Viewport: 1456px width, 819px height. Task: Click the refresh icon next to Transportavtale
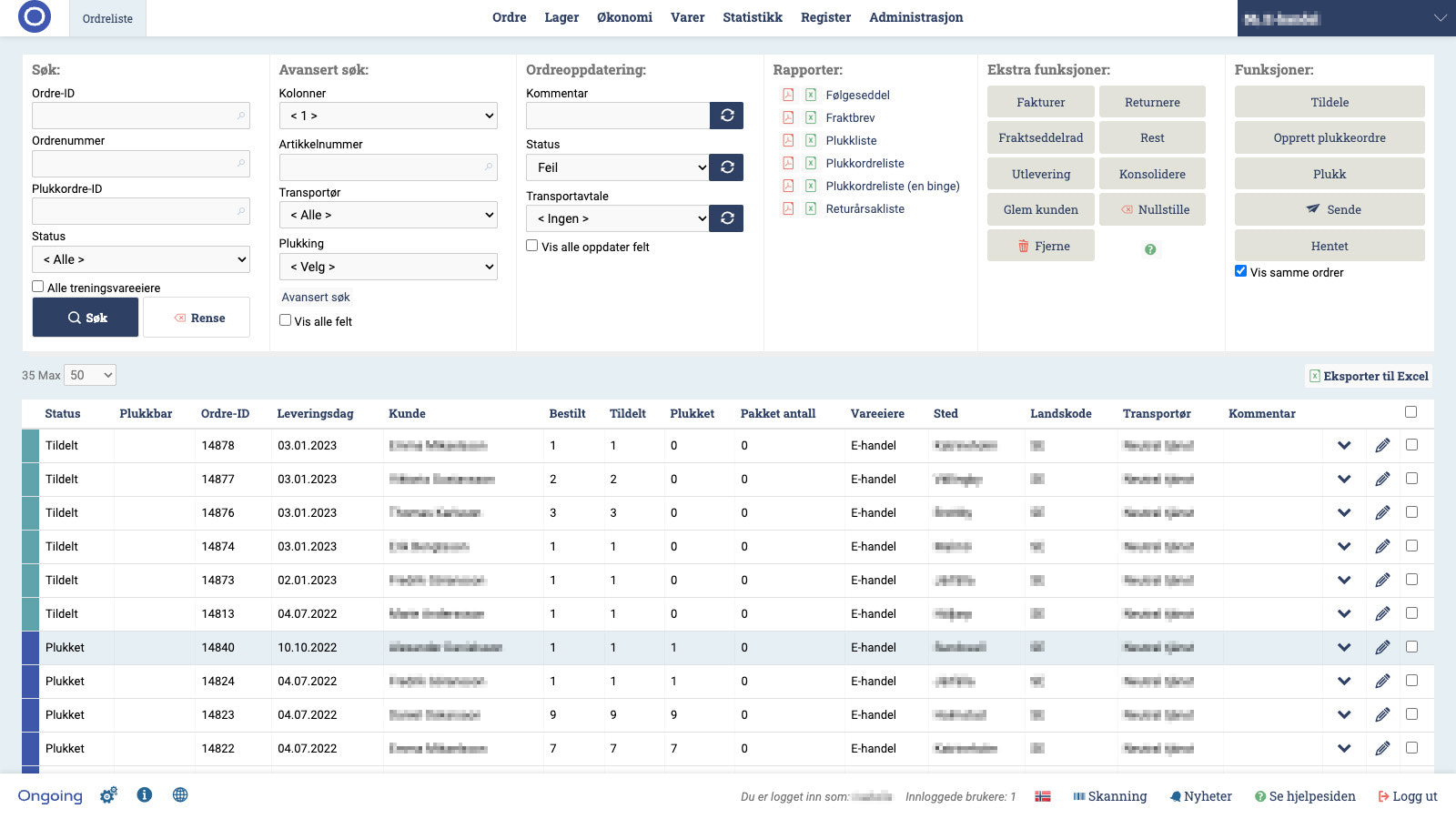pyautogui.click(x=727, y=218)
